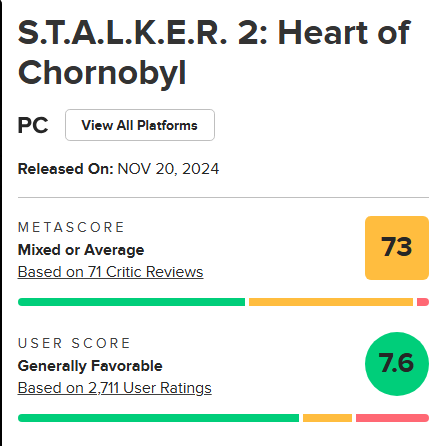Screen dimensions: 437x446
Task: Click the Chornobyl word in the title
Action: 102,73
